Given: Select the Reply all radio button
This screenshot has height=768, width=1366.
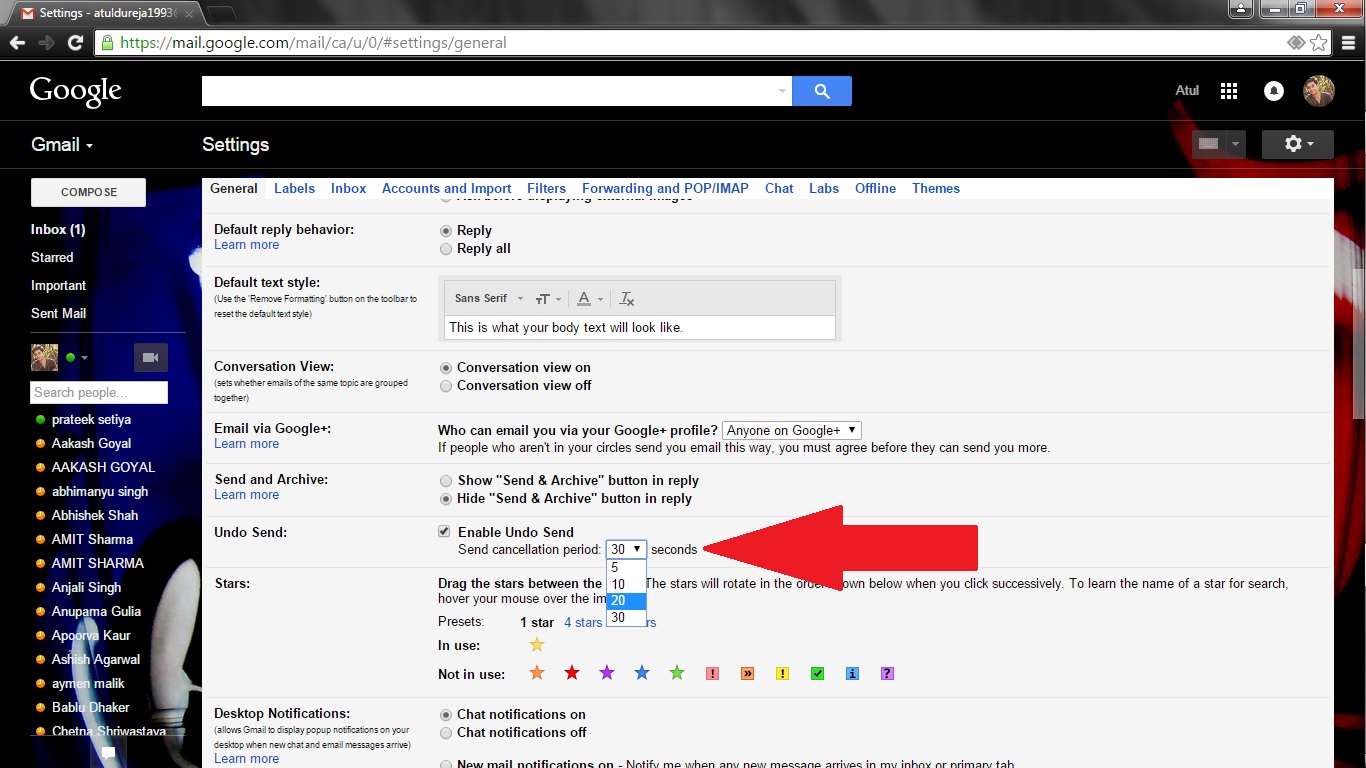Looking at the screenshot, I should tap(446, 249).
